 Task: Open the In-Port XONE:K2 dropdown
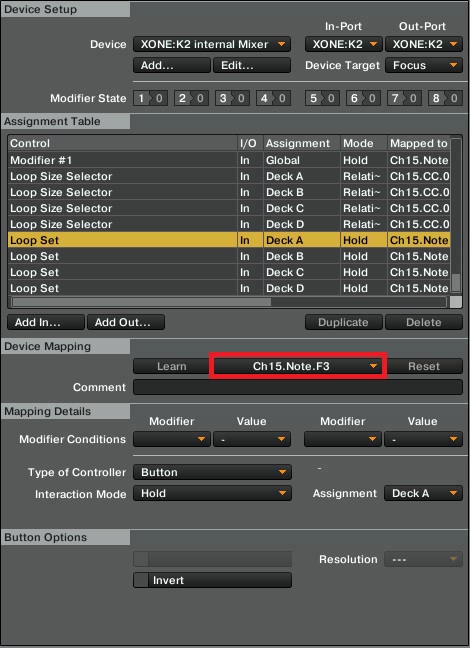coord(344,44)
